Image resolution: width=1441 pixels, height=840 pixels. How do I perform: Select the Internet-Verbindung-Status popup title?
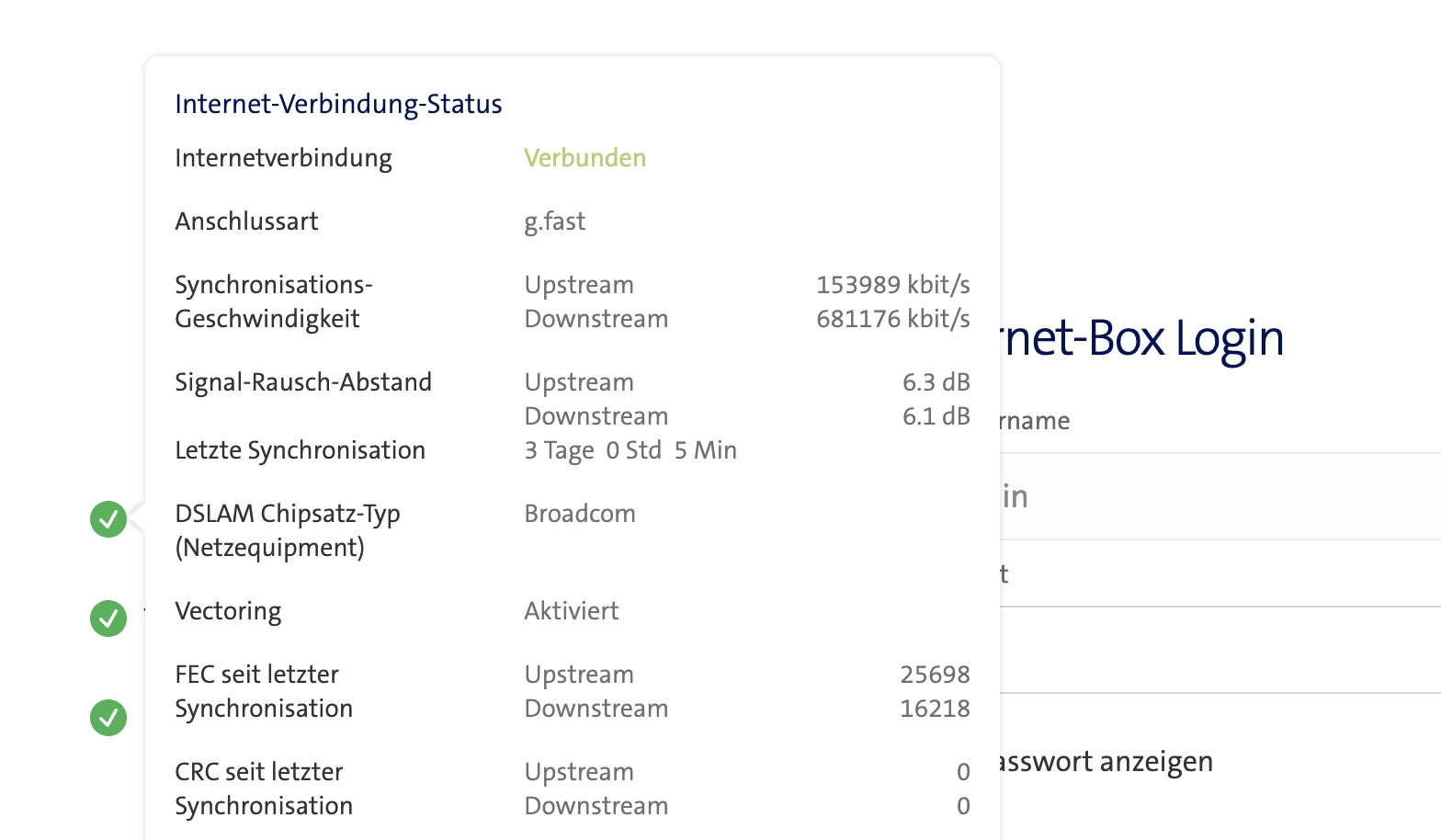click(338, 104)
